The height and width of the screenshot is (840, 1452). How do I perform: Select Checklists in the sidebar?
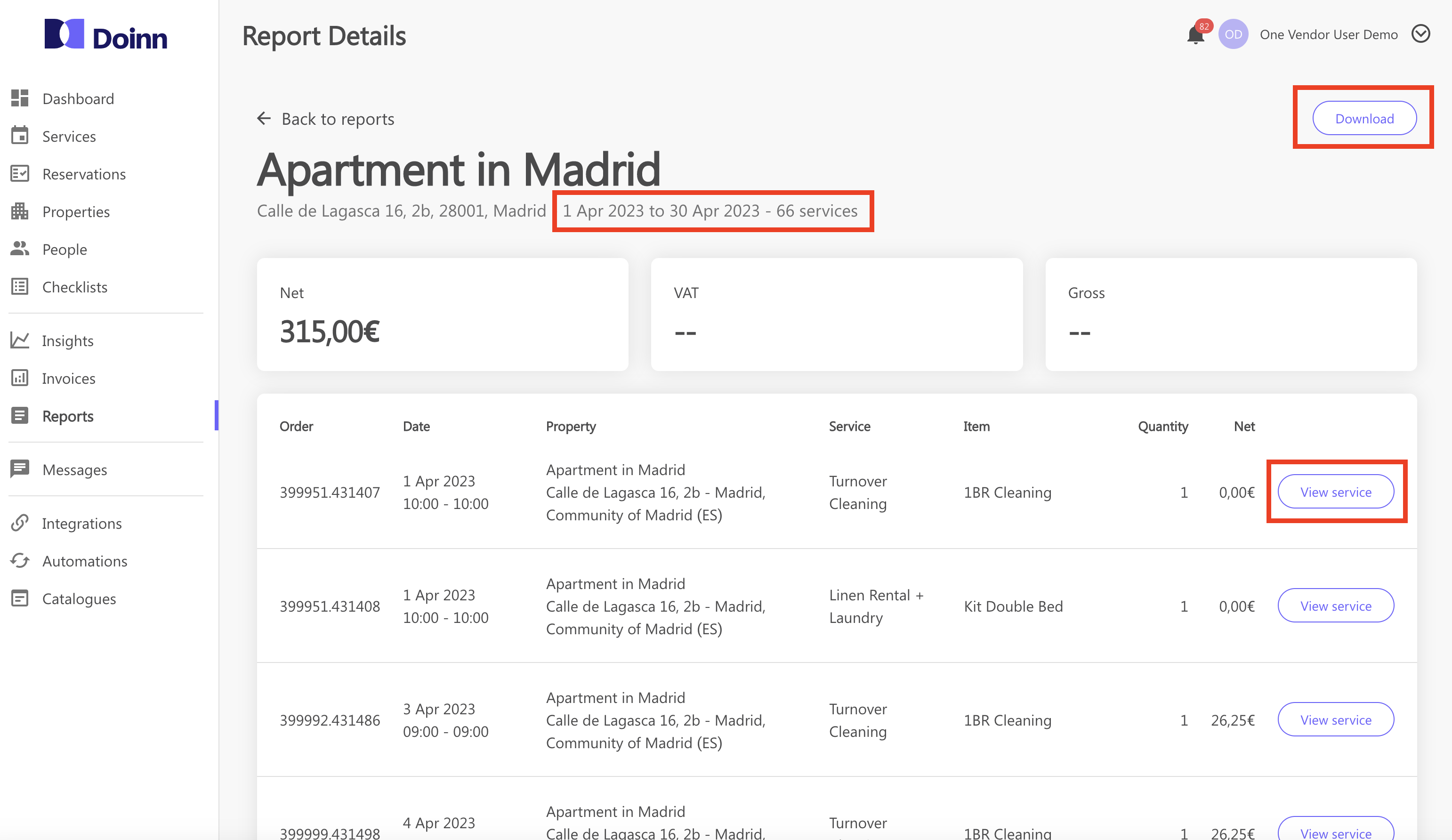pos(75,287)
